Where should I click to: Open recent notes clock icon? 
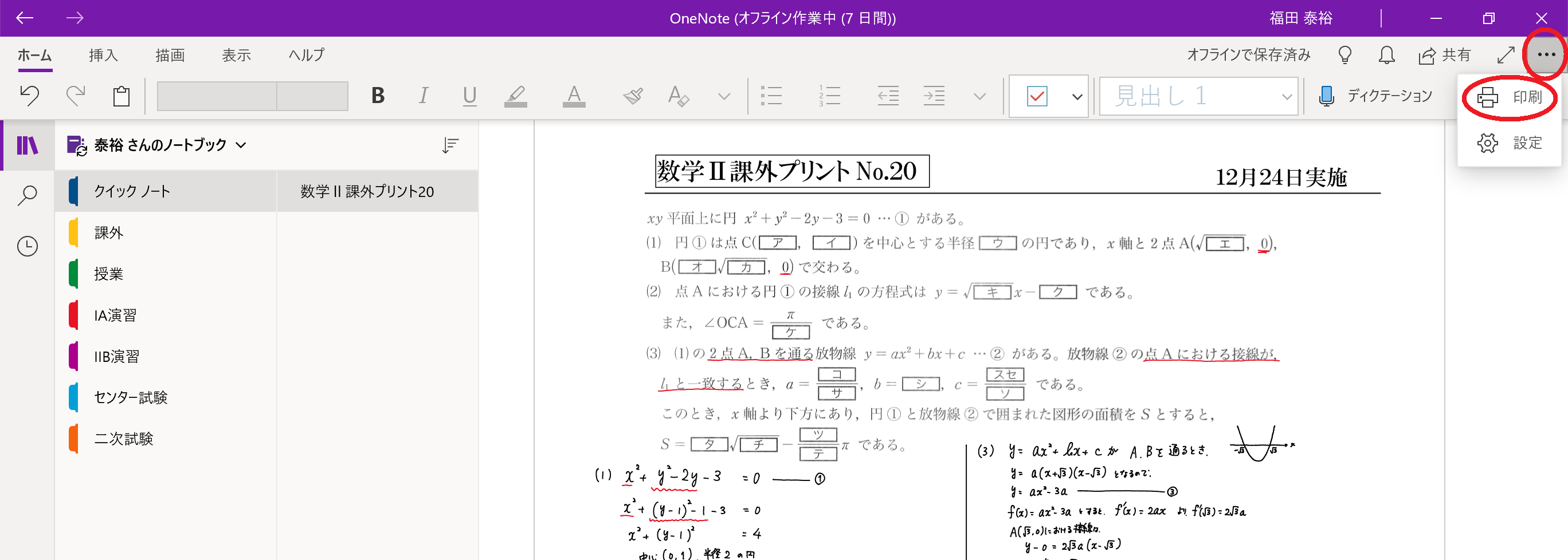[28, 246]
